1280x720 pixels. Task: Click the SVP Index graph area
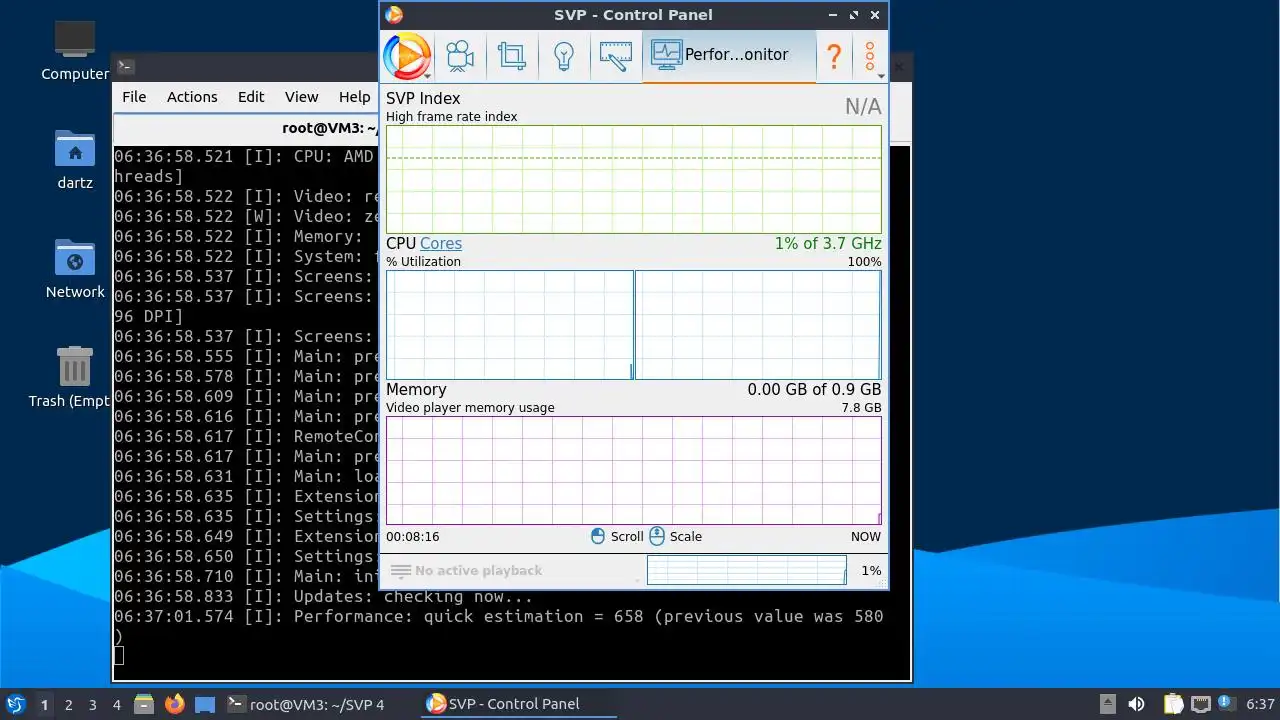(634, 180)
